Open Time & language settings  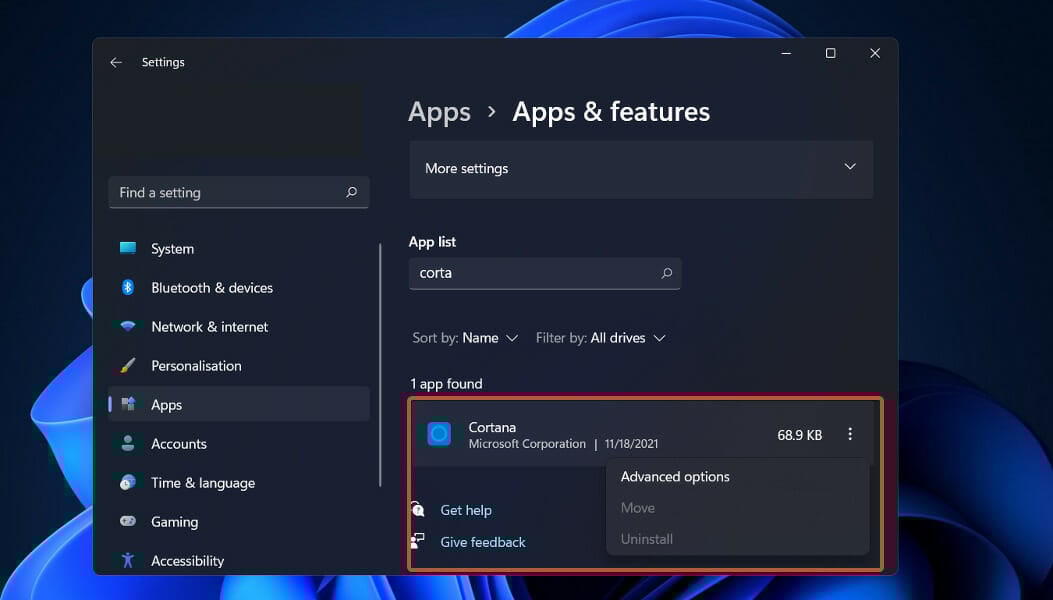[239, 482]
